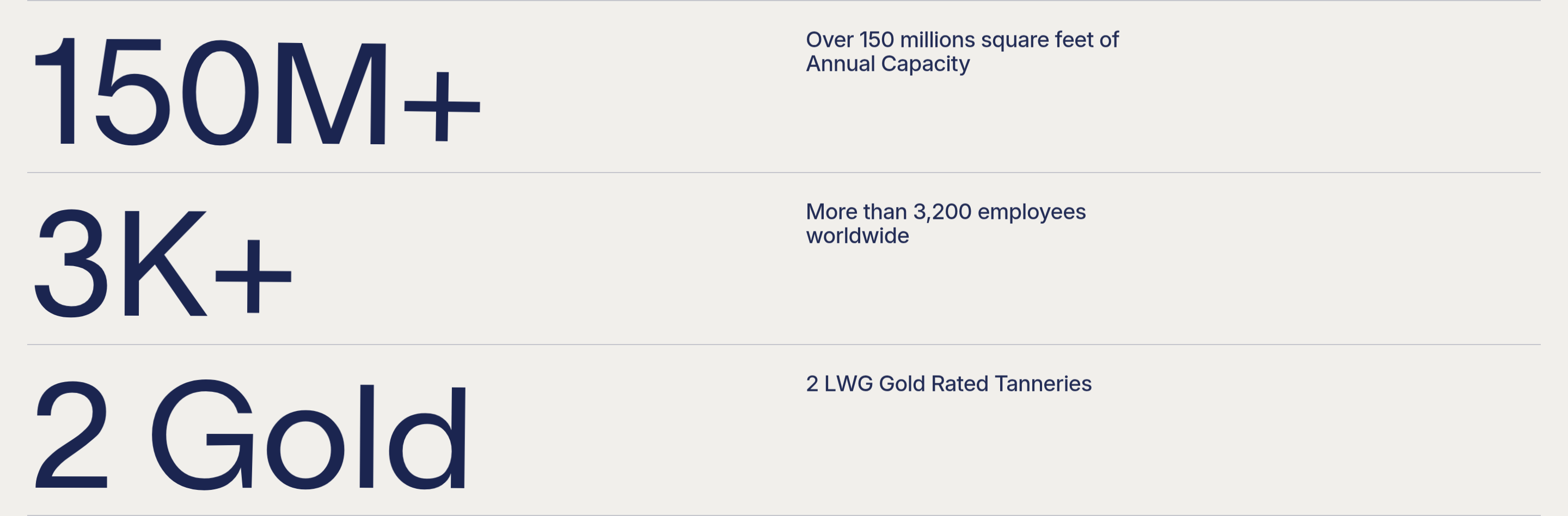
Task: Click the plus sign after 150M
Action: tap(442, 107)
